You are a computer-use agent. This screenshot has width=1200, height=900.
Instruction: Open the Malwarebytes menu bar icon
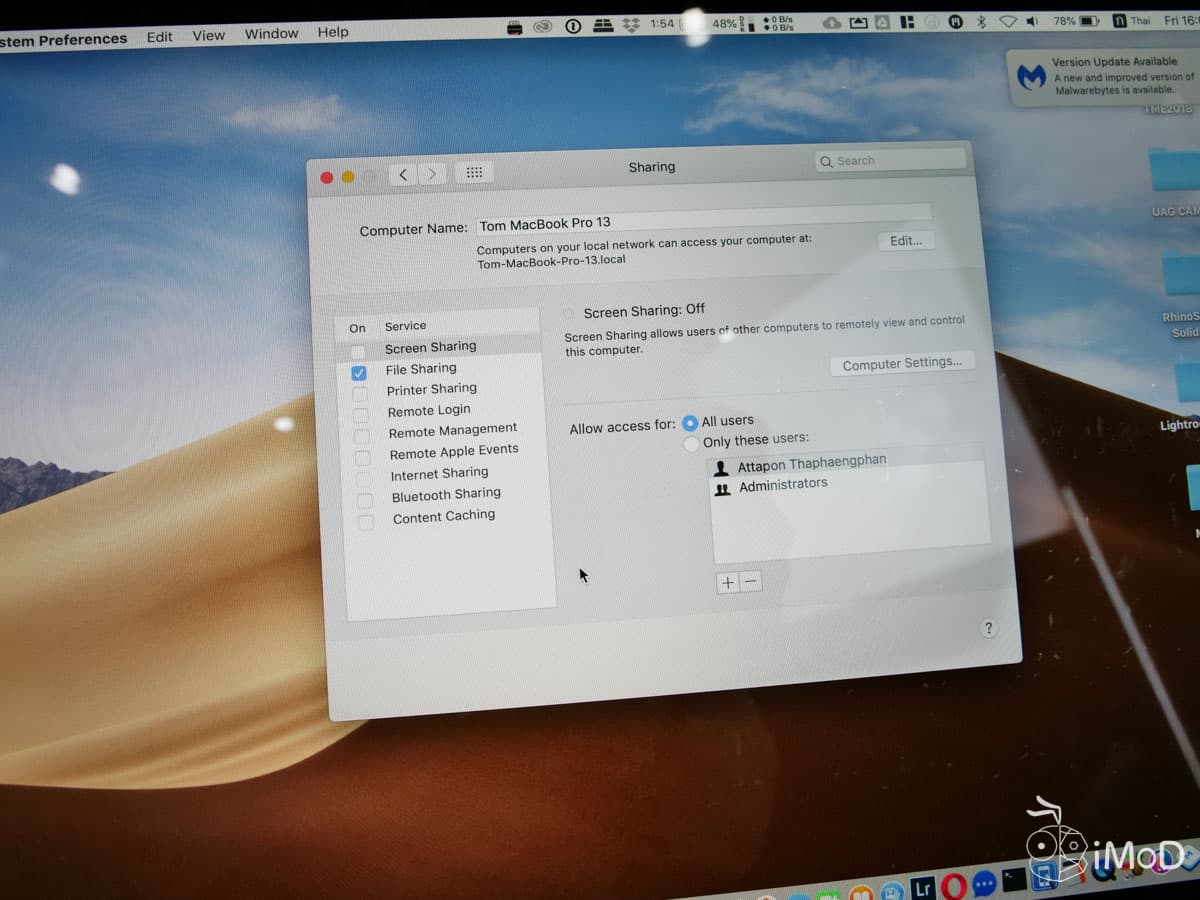956,23
